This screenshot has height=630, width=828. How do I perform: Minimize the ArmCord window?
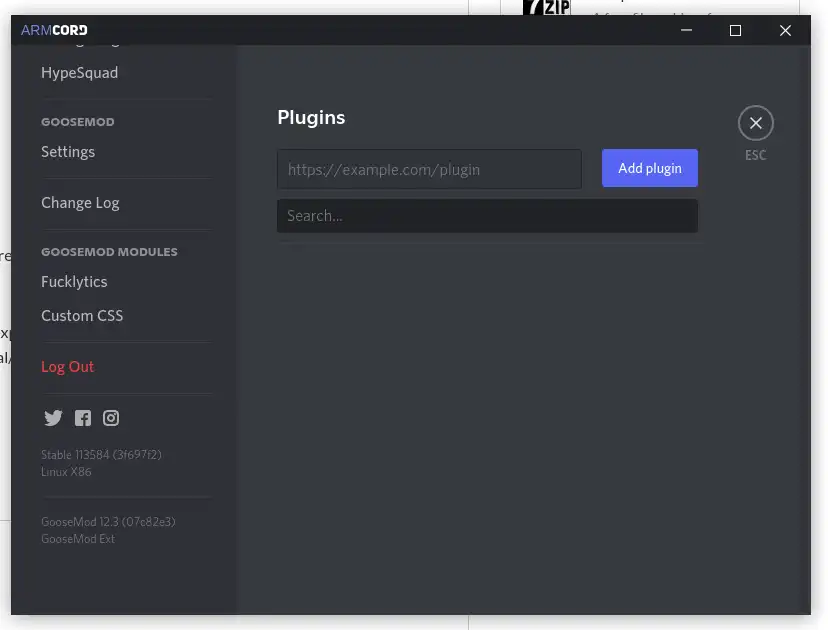(x=686, y=30)
